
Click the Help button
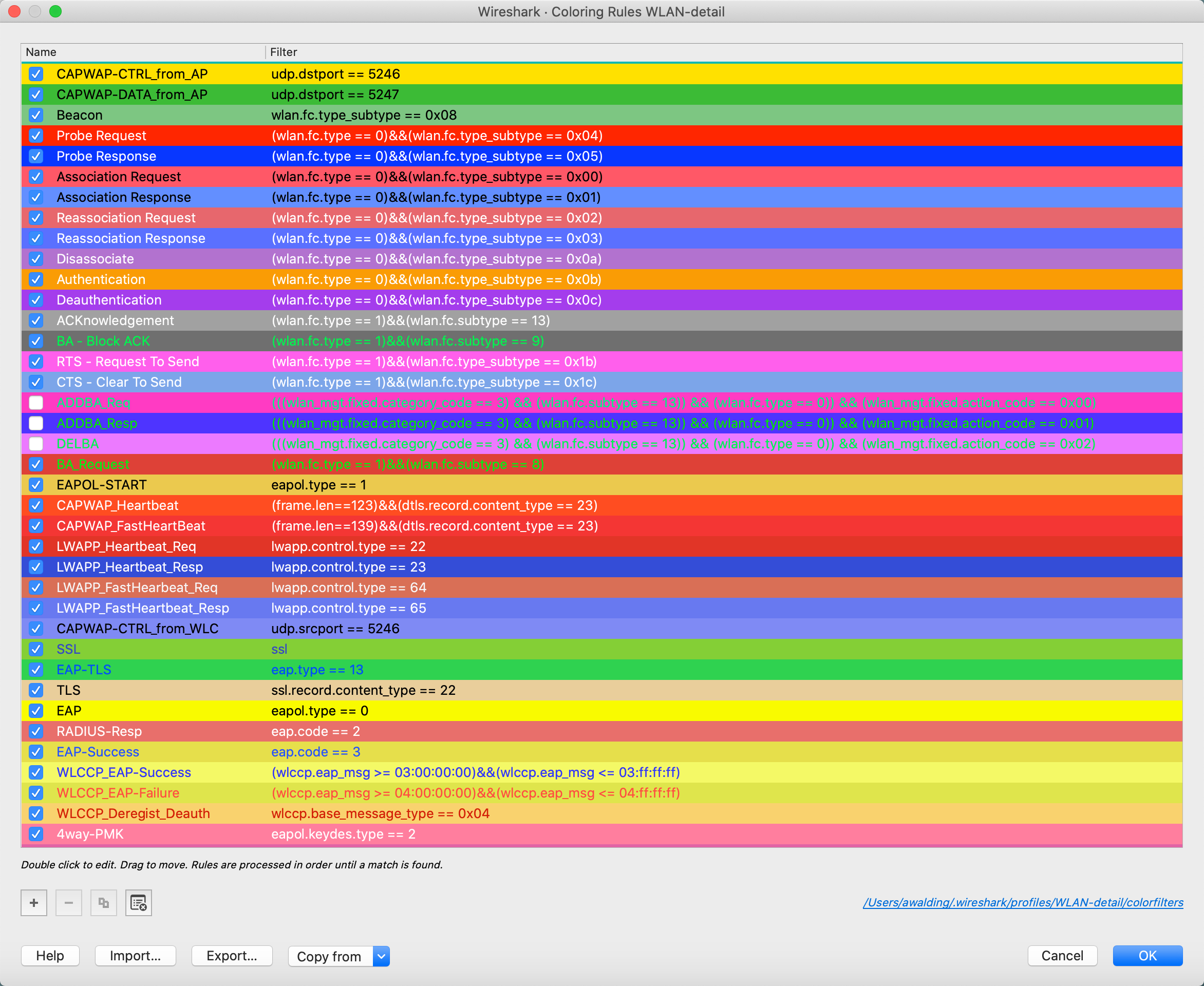coord(50,956)
